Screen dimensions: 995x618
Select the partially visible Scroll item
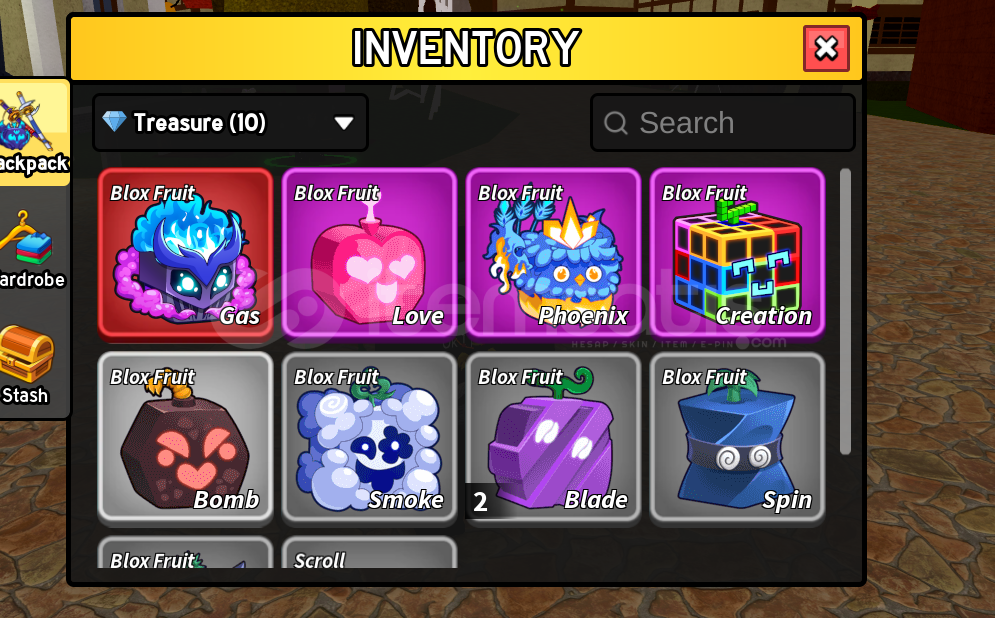click(369, 553)
